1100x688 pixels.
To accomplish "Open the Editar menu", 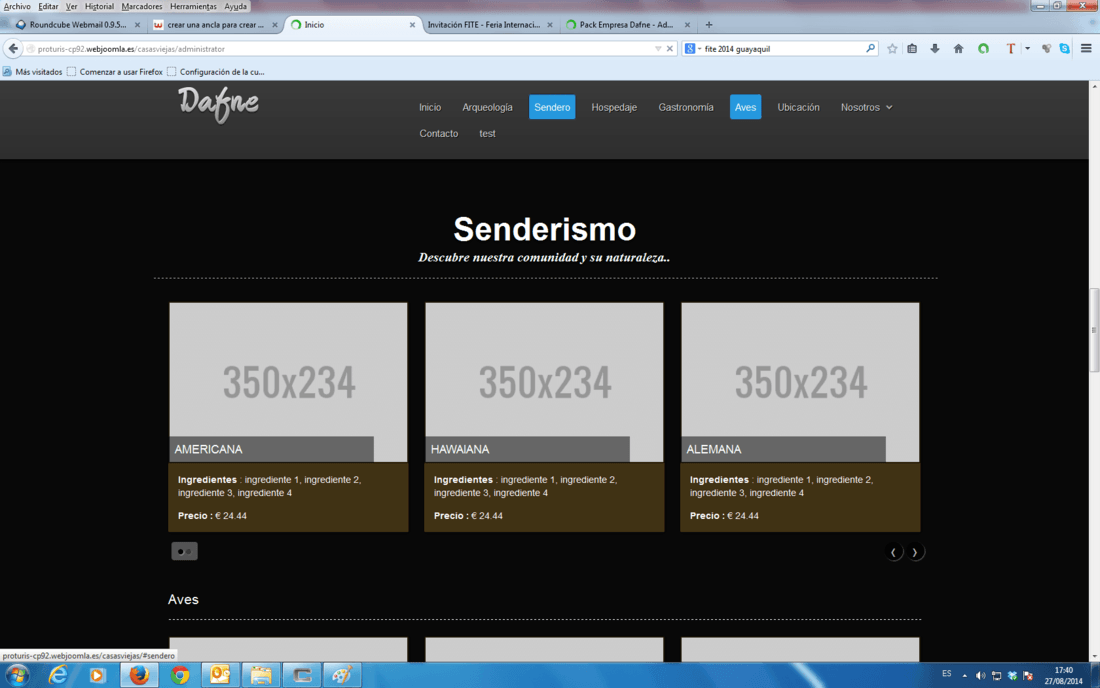I will (x=48, y=6).
